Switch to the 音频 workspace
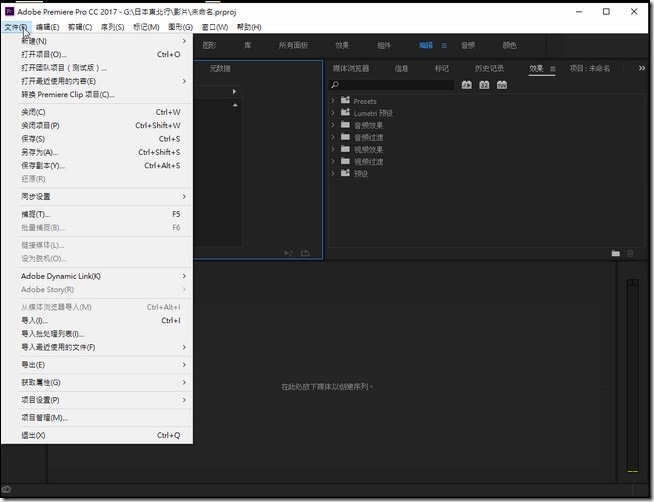The image size is (654, 502). (x=468, y=45)
